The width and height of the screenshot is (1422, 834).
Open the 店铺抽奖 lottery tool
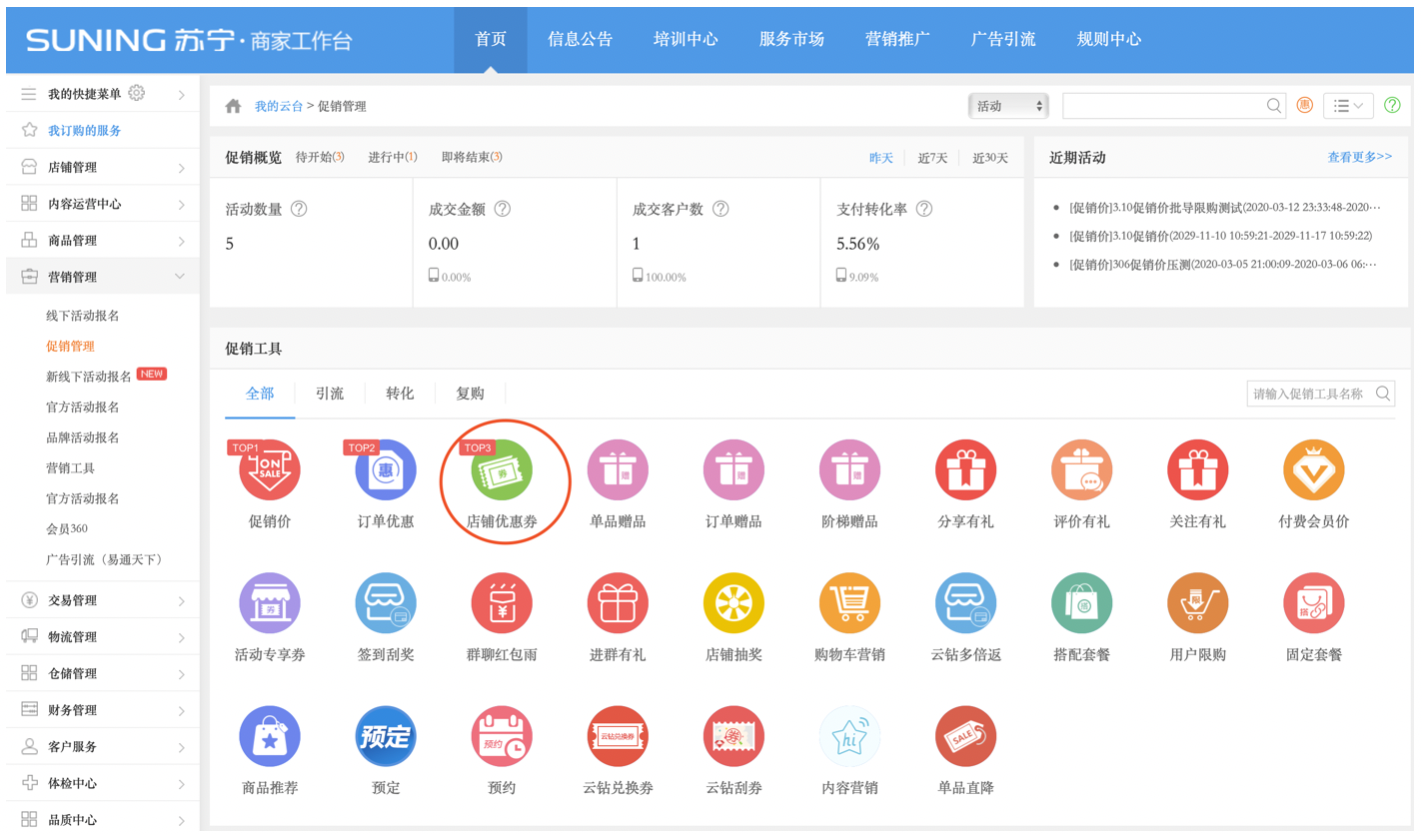coord(734,603)
